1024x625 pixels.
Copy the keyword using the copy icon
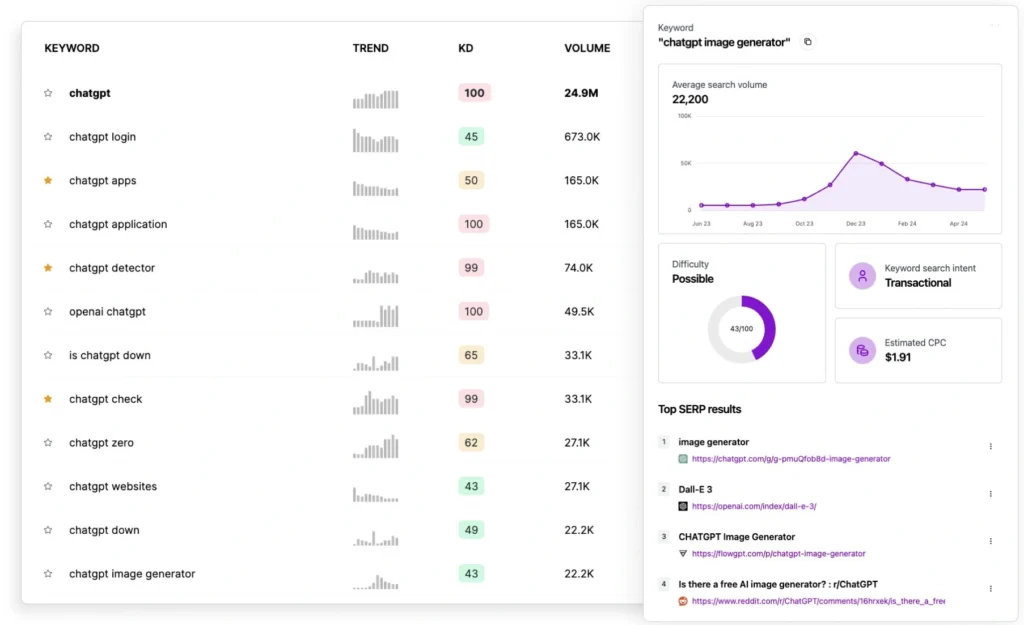pyautogui.click(x=808, y=42)
